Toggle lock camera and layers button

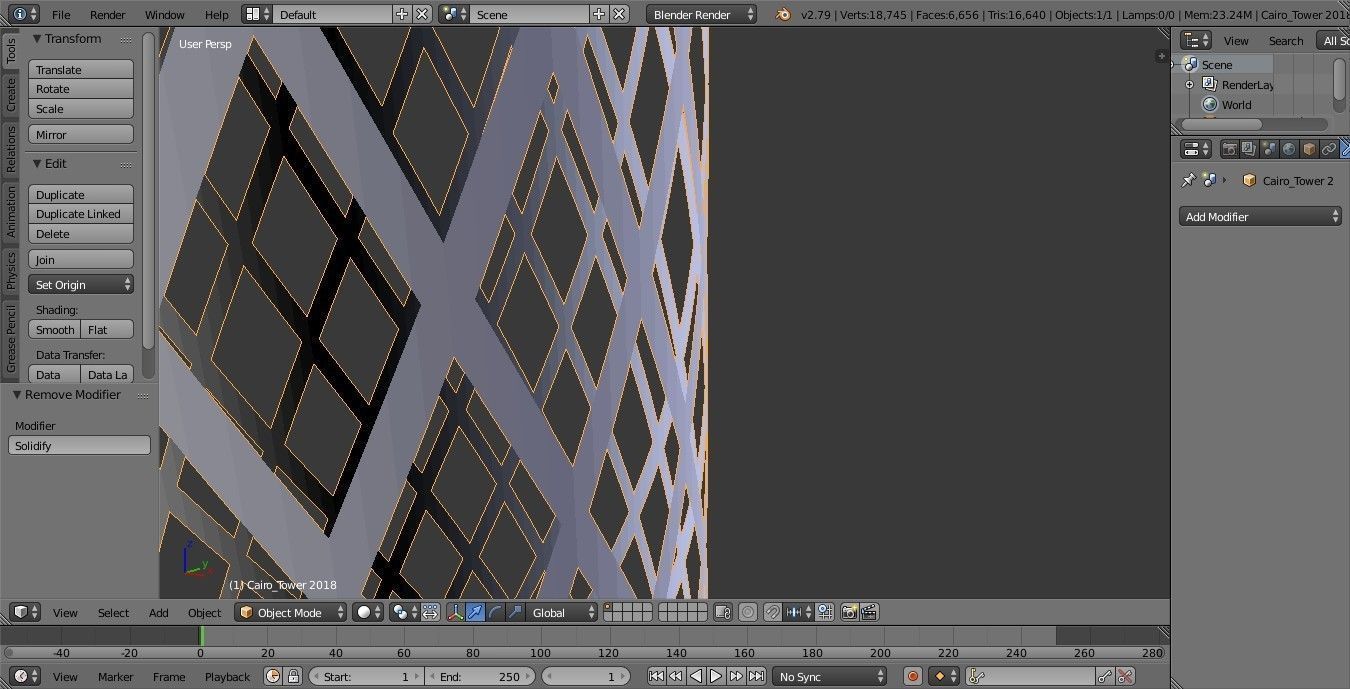[x=722, y=612]
